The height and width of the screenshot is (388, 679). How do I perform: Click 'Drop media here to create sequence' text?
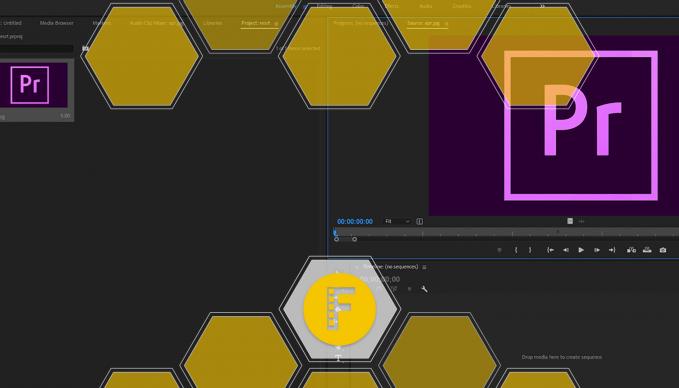tap(562, 357)
